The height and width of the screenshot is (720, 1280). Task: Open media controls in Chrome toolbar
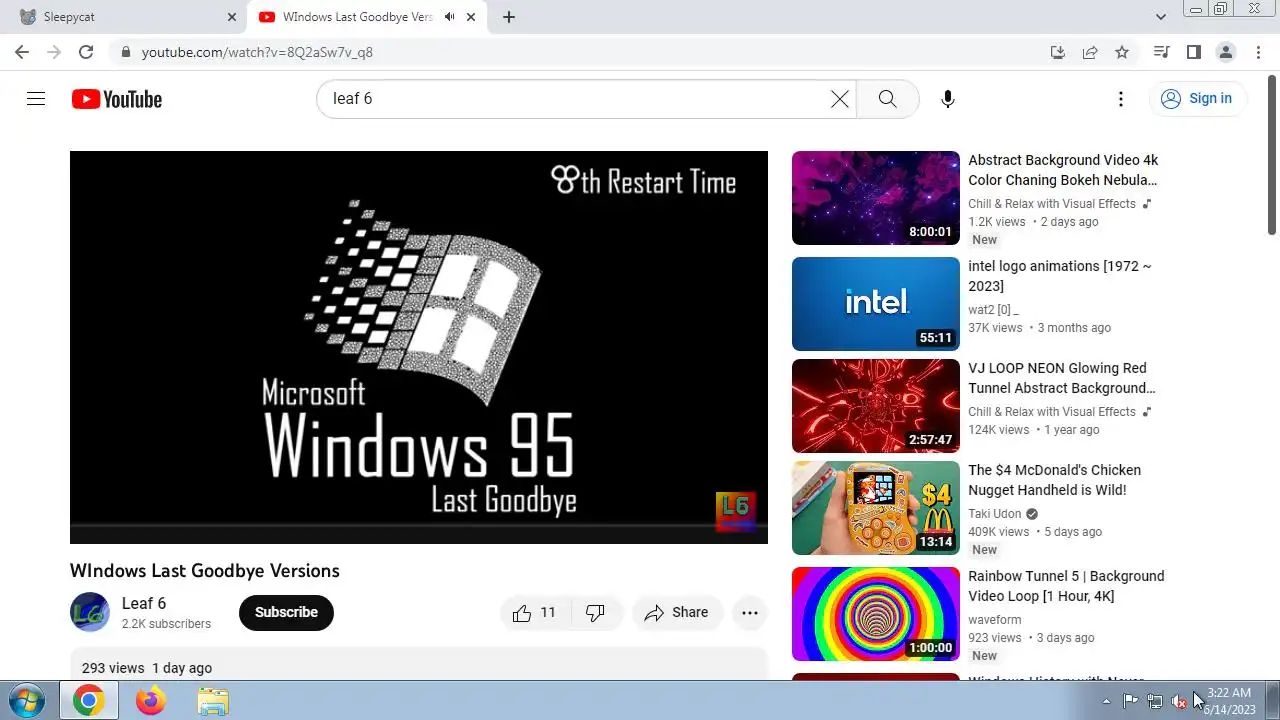[1161, 52]
